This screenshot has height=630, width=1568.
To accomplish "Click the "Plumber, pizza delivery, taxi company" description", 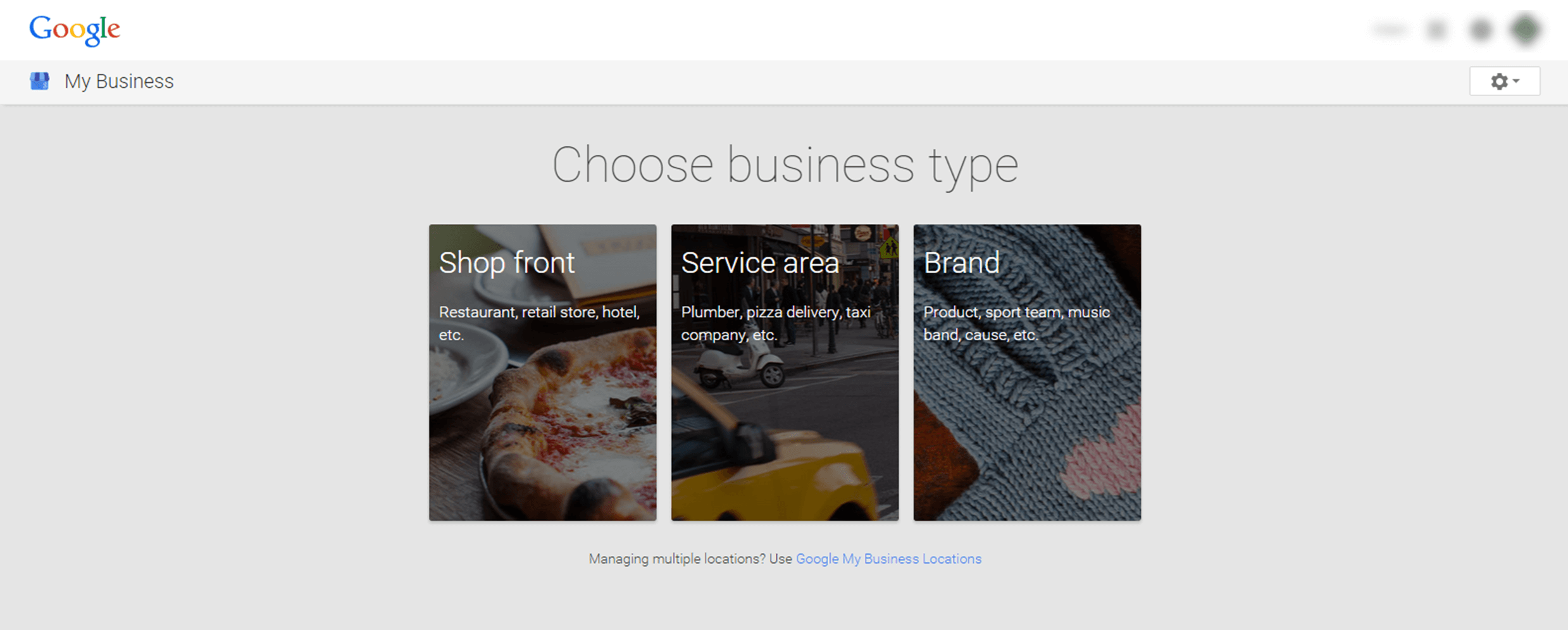I will 775,323.
